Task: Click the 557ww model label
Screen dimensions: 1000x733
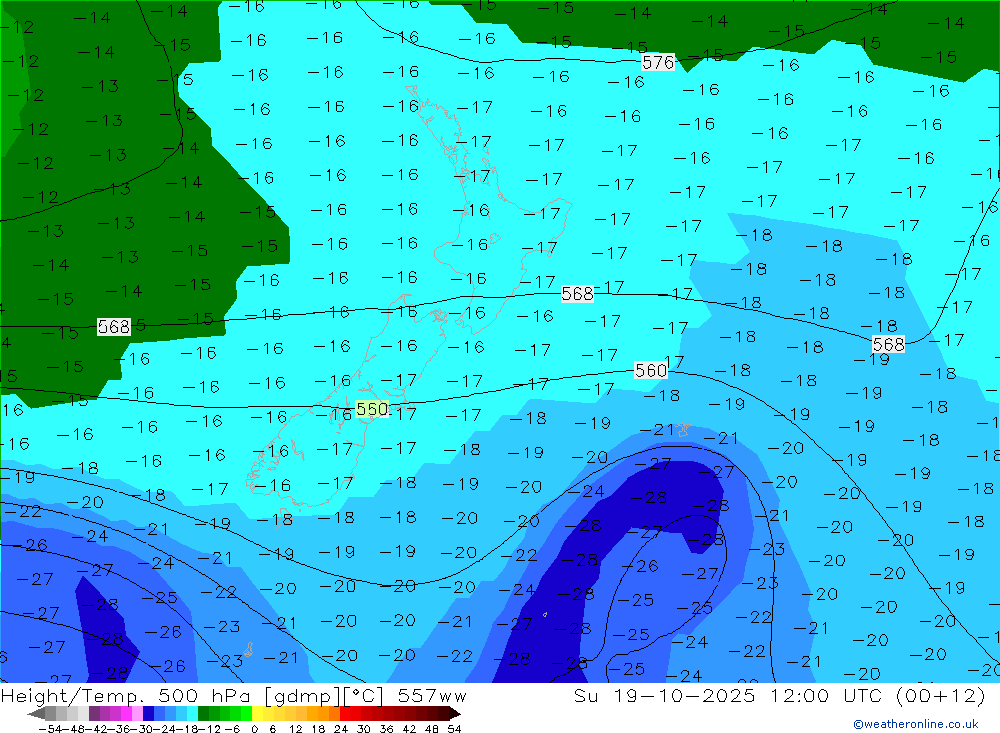Action: tap(432, 696)
